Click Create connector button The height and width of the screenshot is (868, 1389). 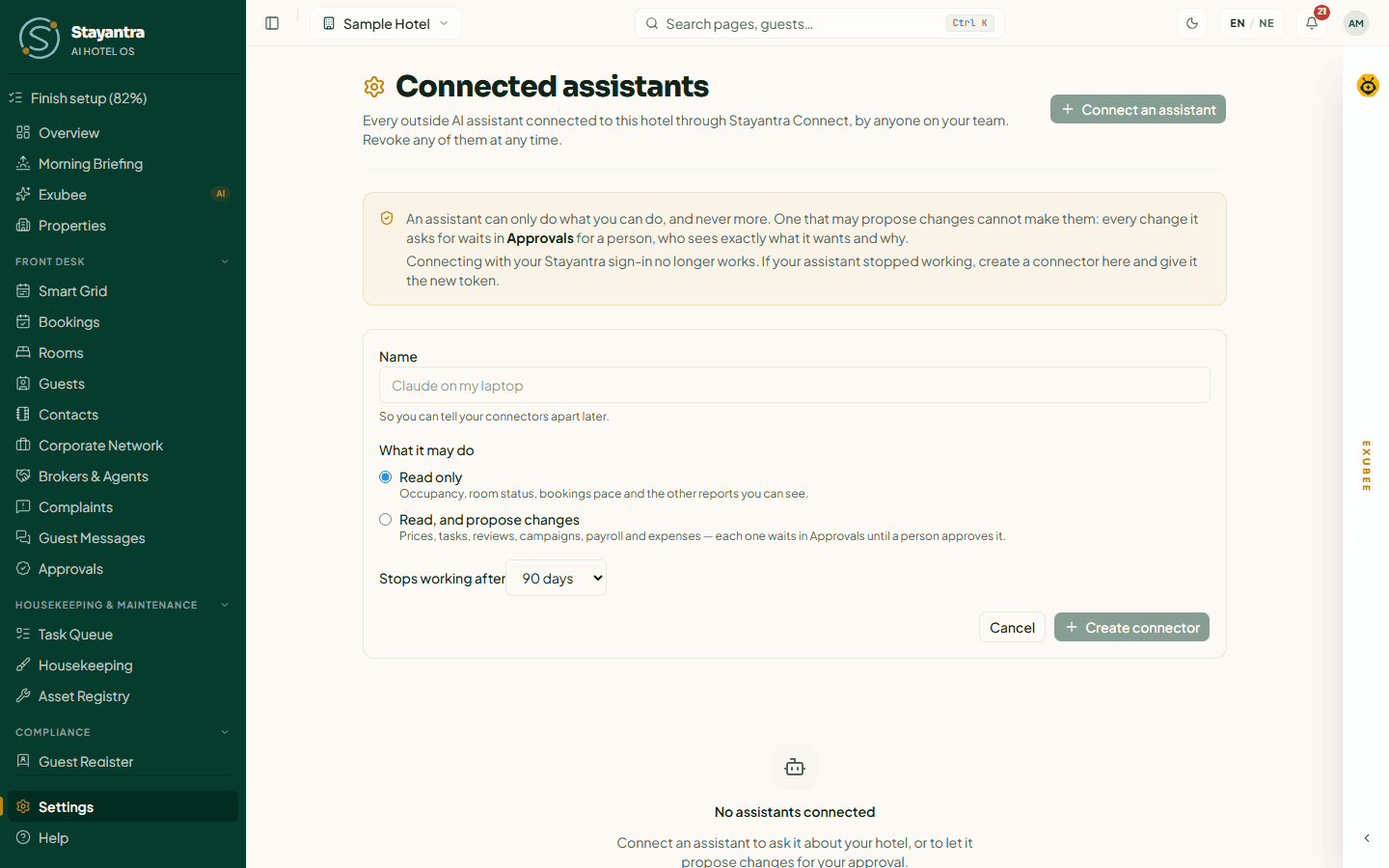pyautogui.click(x=1131, y=627)
